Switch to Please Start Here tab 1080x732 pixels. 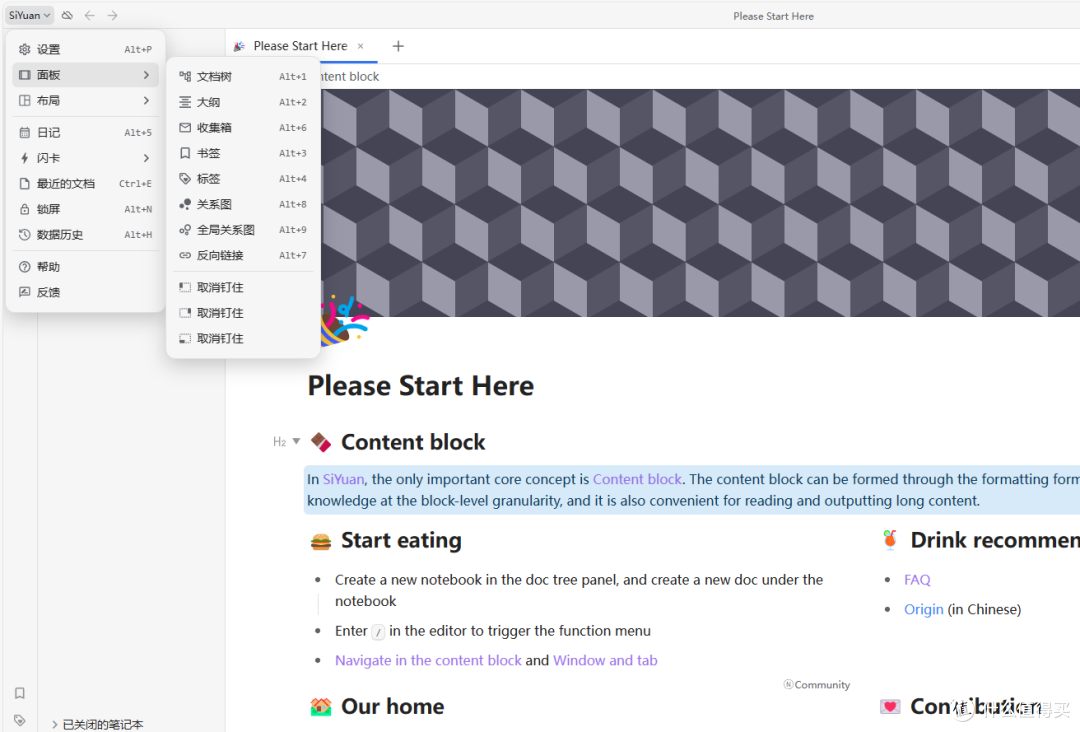click(300, 46)
